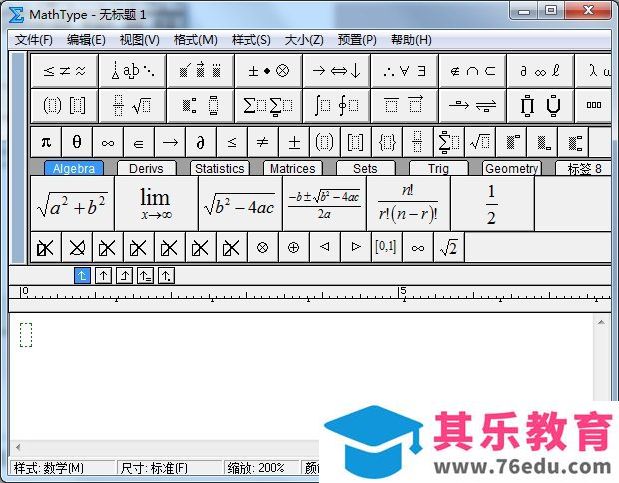Open fraction and radical templates palette
Viewport: 619px width, 483px height.
pyautogui.click(x=132, y=105)
